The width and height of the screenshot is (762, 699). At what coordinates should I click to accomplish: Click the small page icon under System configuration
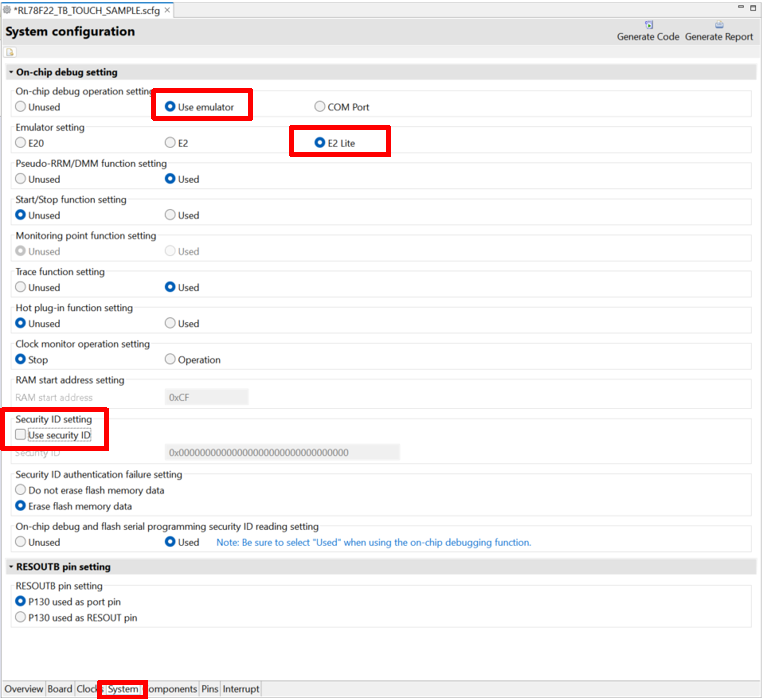point(10,52)
